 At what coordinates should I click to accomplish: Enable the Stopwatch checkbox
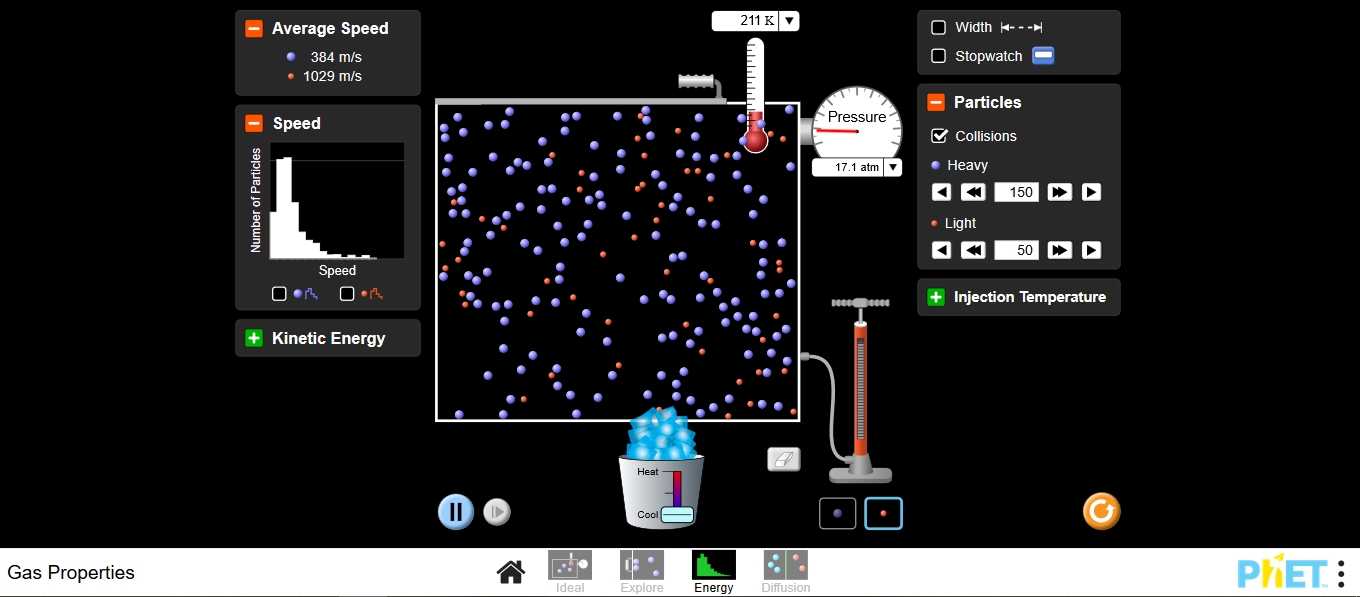pos(938,56)
